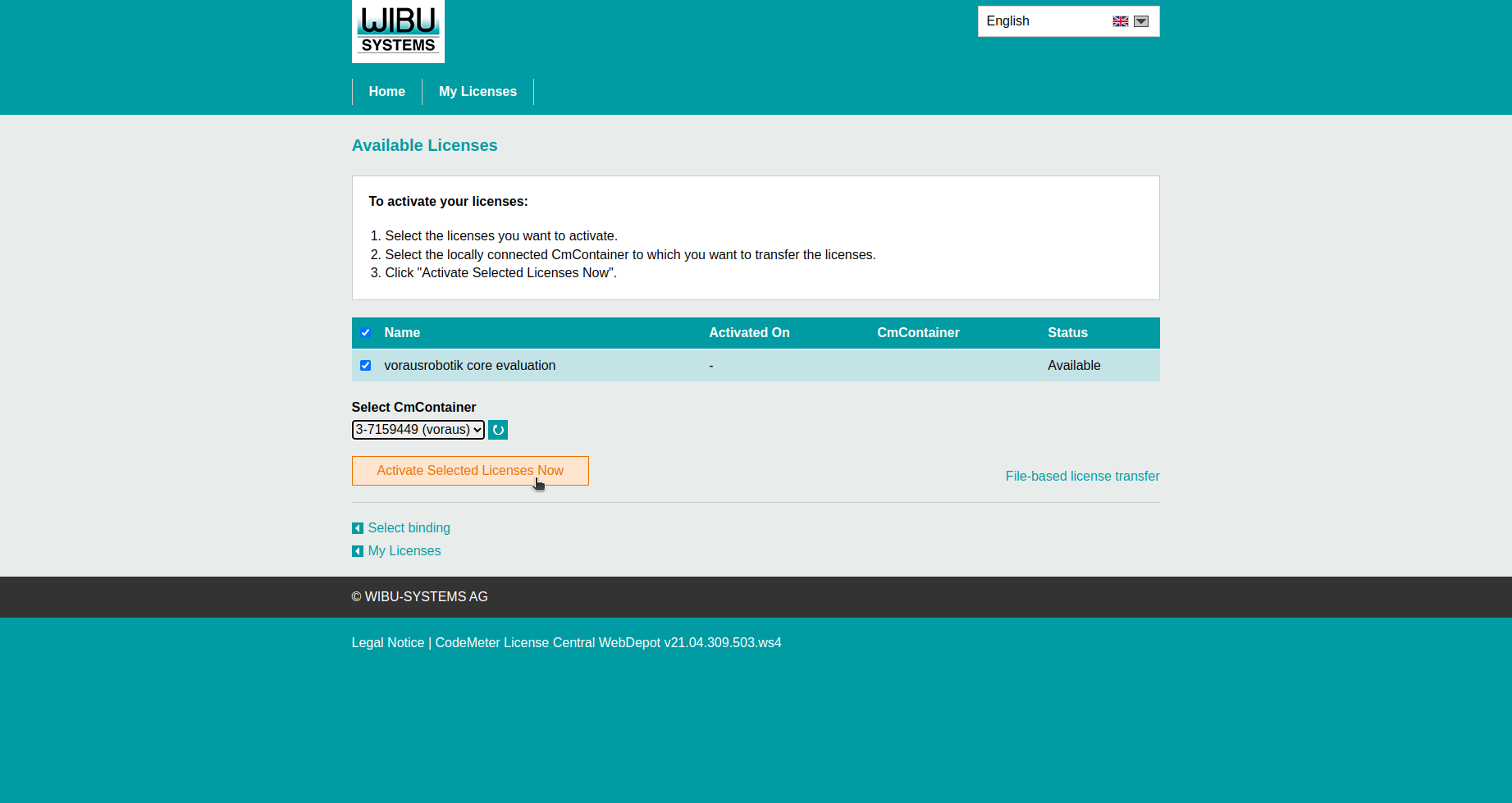Toggle the select-all checkbox in table header
1512x803 pixels.
366,333
